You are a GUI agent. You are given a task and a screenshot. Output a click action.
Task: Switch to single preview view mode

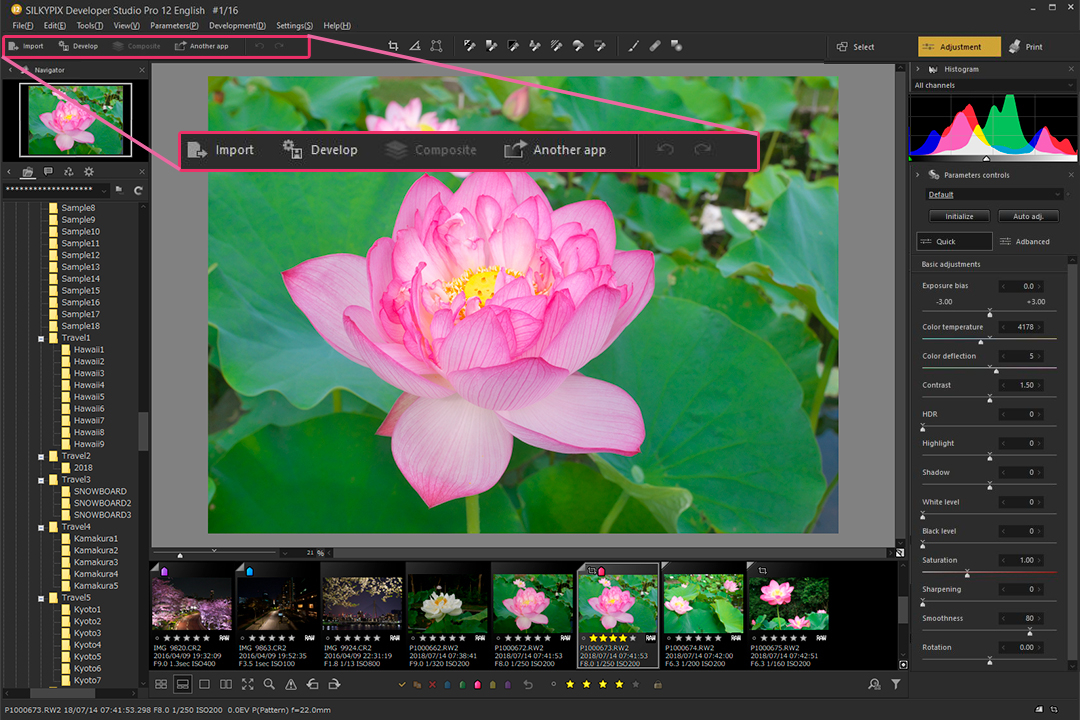204,684
